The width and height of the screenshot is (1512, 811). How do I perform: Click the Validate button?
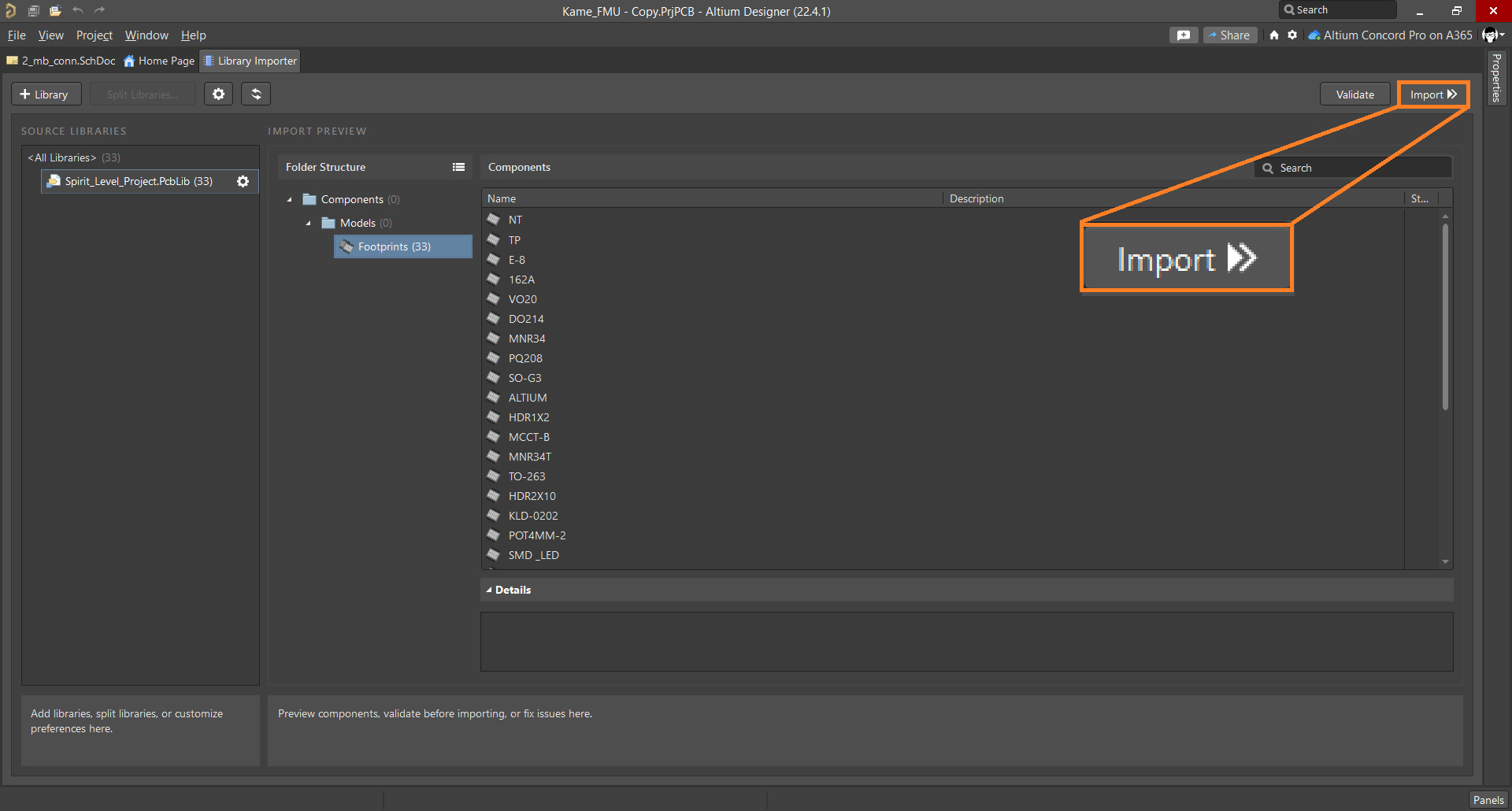[1354, 94]
